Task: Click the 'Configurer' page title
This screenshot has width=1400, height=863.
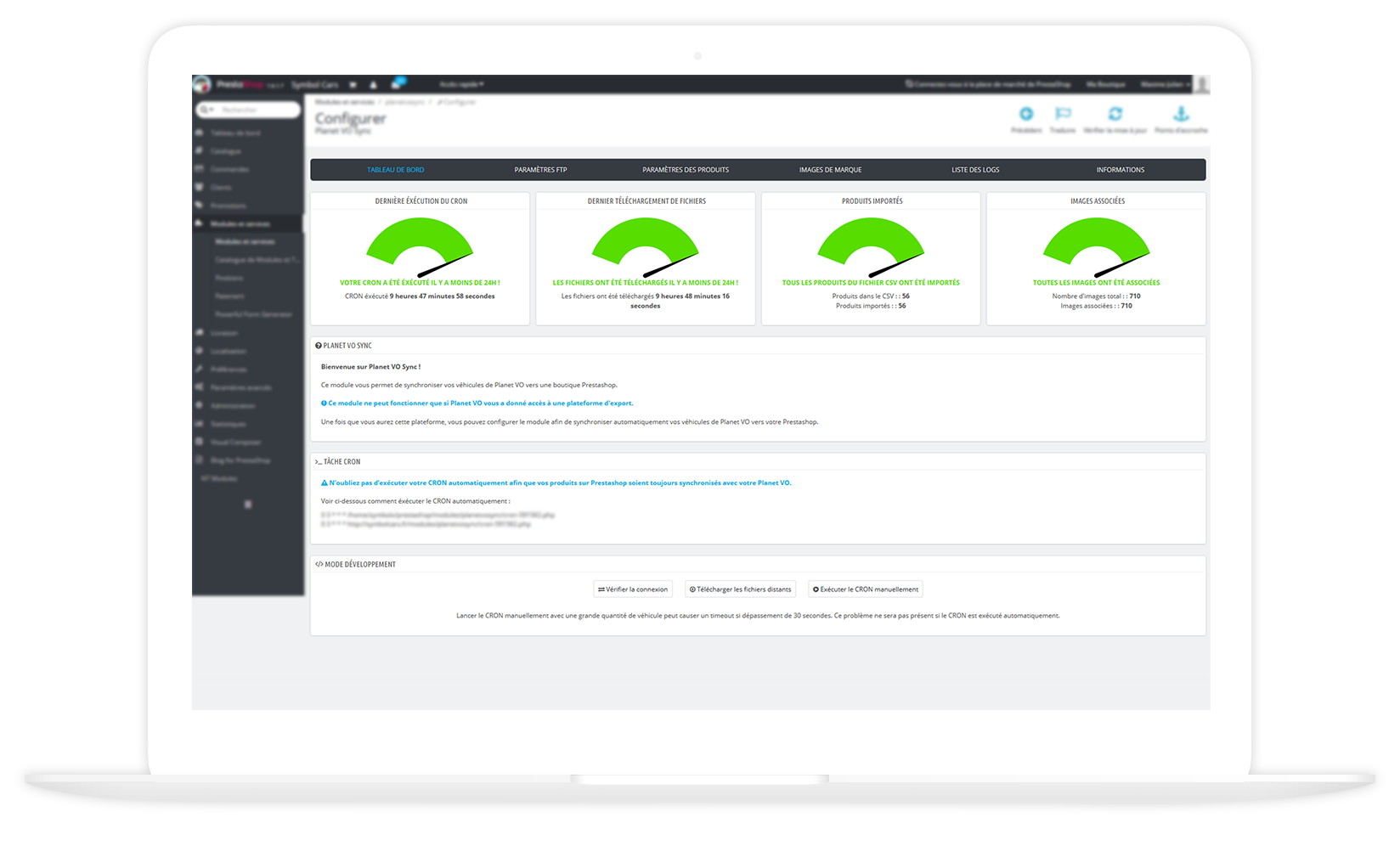Action: 350,118
